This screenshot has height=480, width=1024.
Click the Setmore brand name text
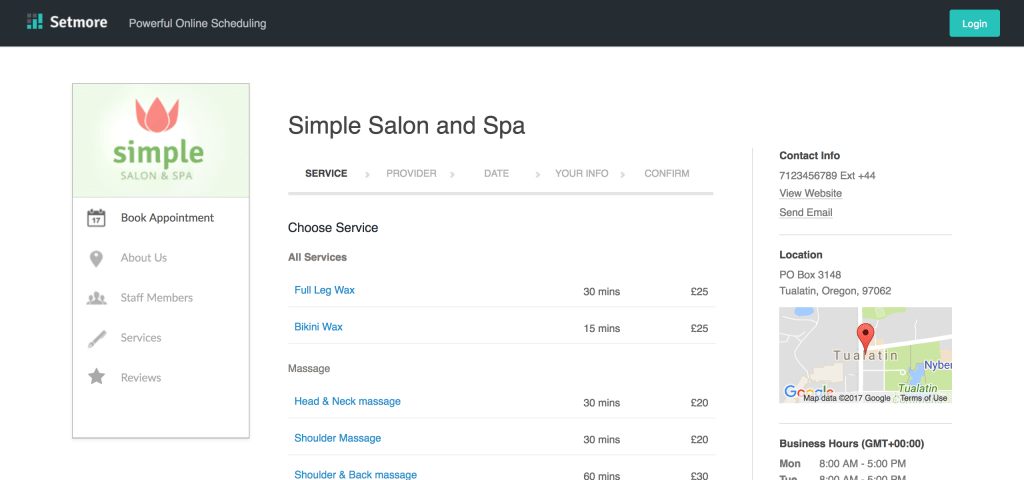(x=78, y=22)
